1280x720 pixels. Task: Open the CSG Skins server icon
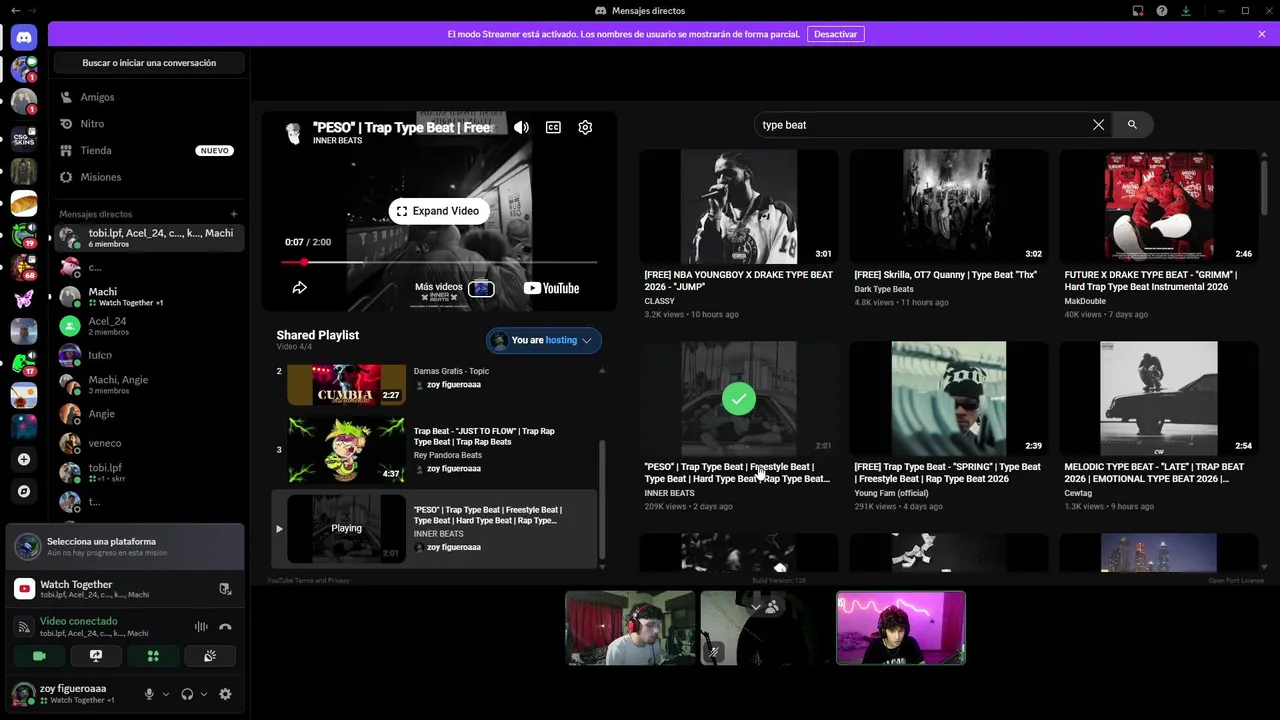24,139
